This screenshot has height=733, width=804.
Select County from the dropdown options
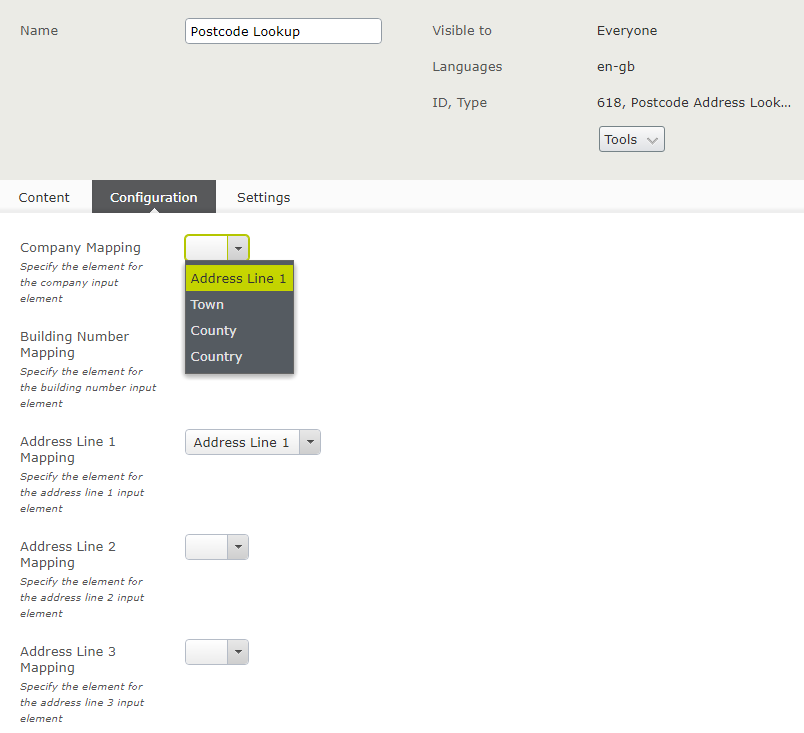(x=214, y=331)
